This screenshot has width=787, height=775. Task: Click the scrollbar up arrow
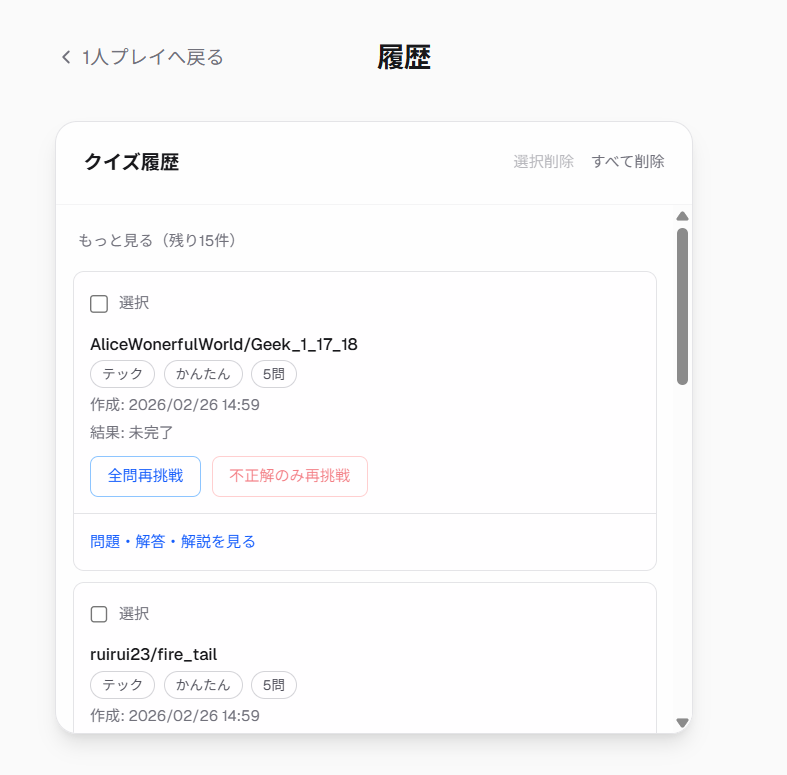682,216
